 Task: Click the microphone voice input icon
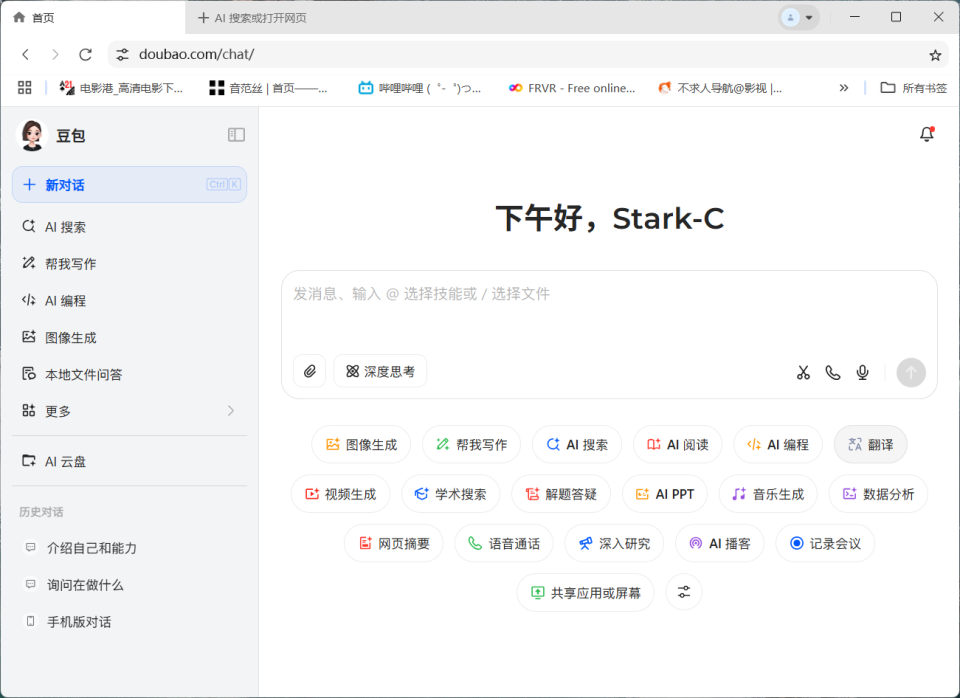pos(863,372)
